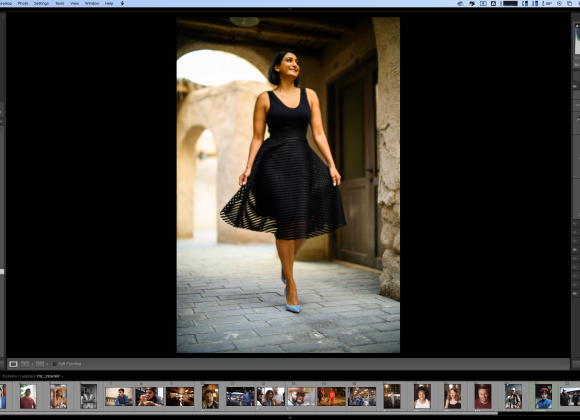Select thumbnail 11 of blue street scene

click(x=240, y=397)
